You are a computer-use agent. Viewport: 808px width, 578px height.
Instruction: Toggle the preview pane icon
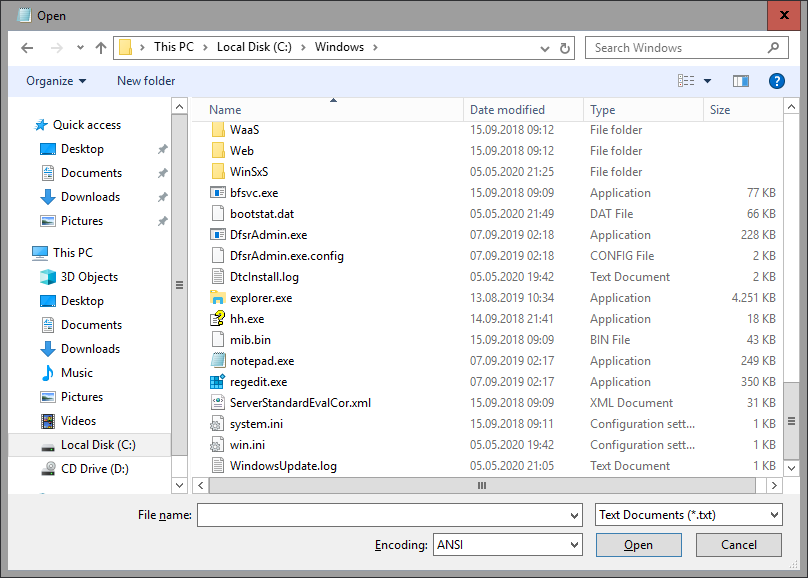[x=740, y=81]
